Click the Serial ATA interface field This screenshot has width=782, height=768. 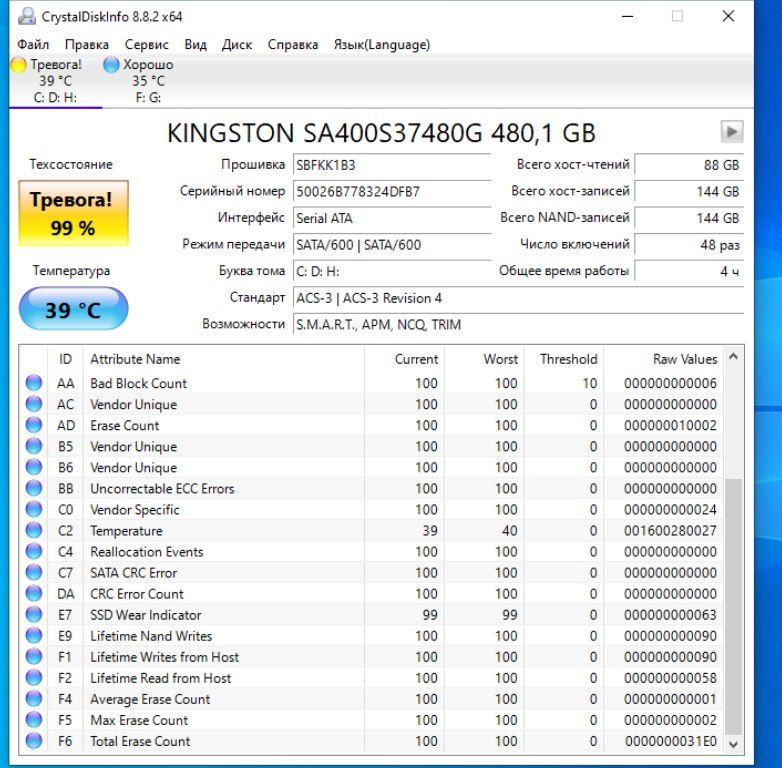(x=392, y=218)
